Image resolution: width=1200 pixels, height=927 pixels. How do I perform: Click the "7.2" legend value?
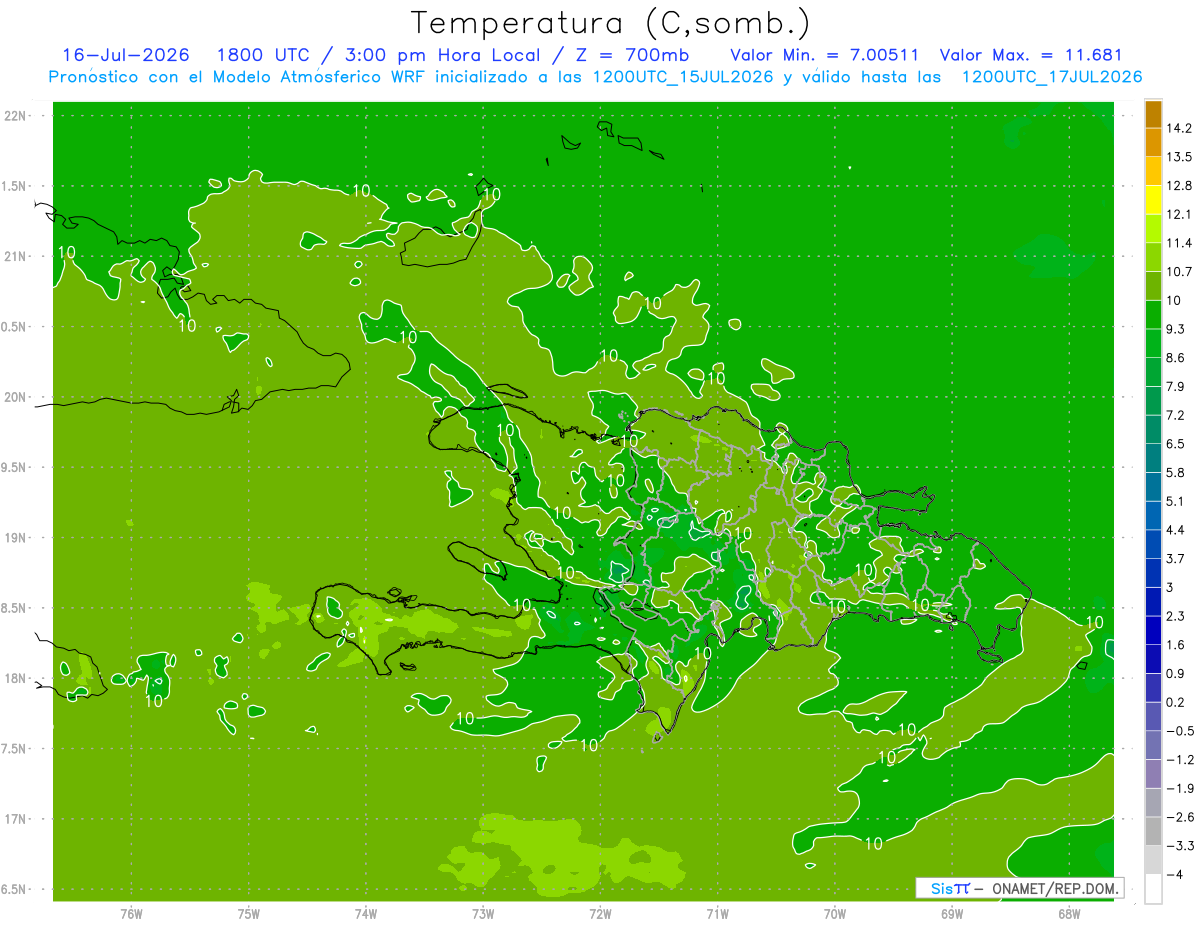click(1177, 415)
